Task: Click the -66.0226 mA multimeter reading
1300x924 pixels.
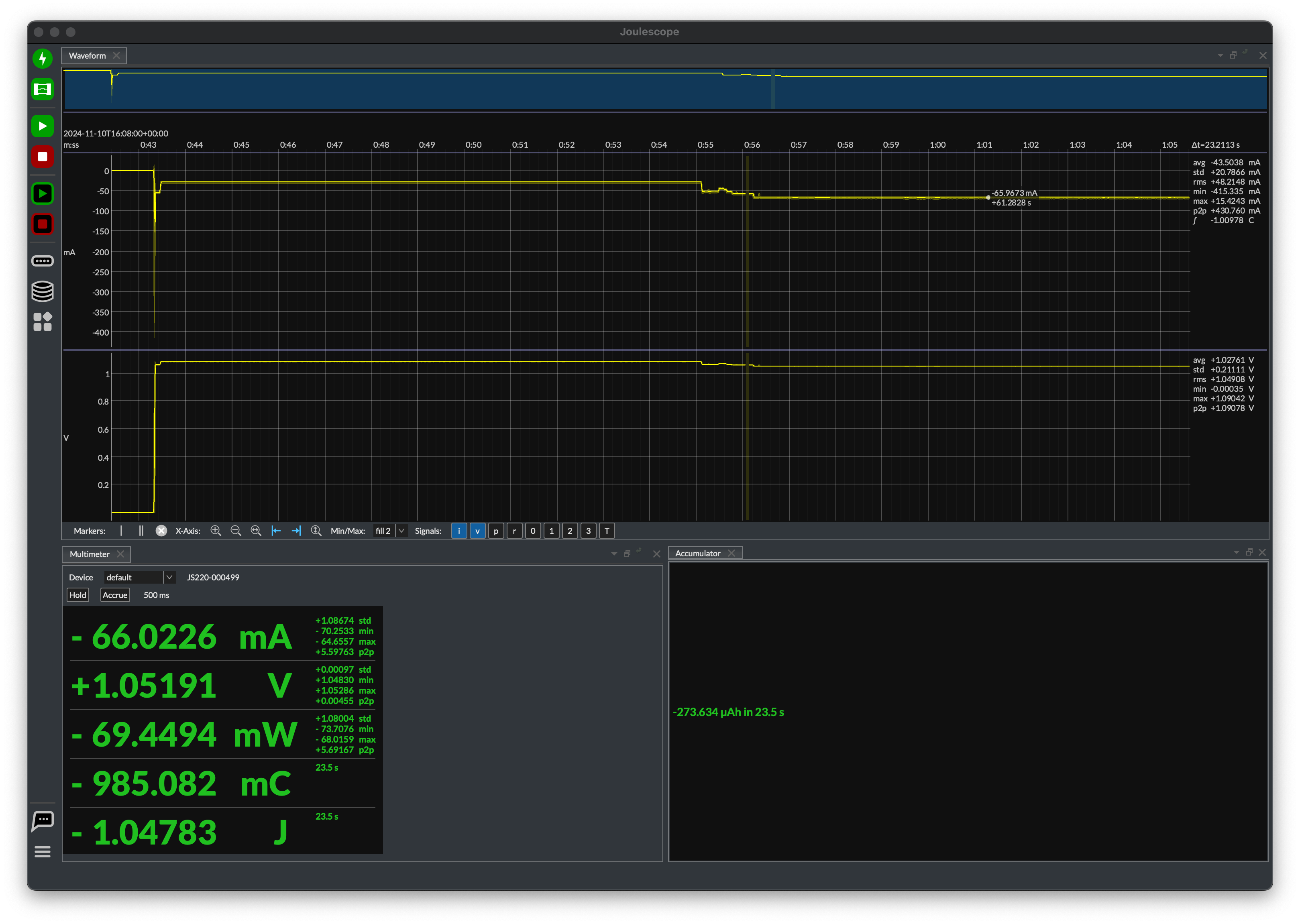Action: click(182, 637)
